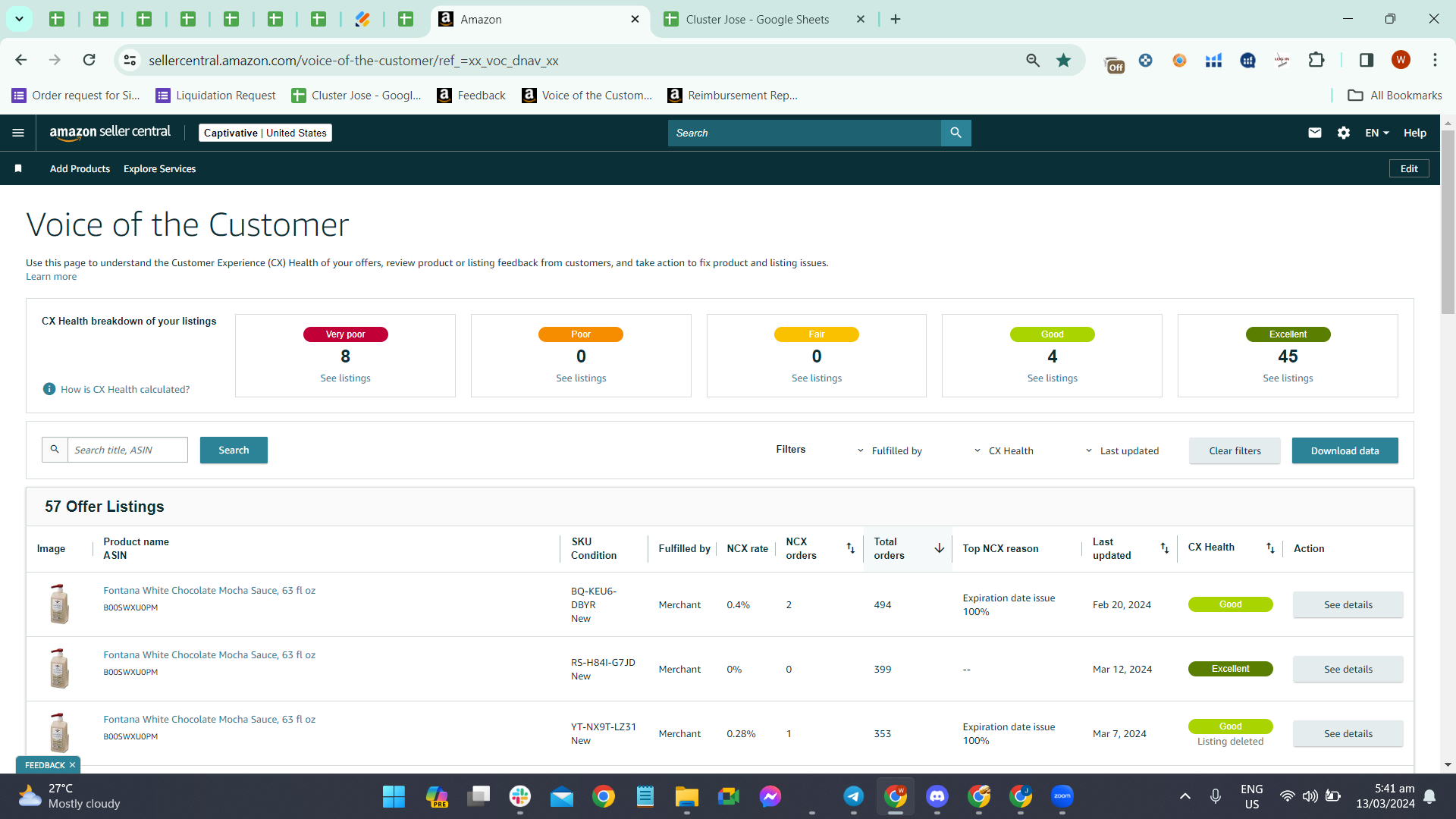Screen dimensions: 1456x819
Task: Open a new browser tab
Action: click(x=896, y=19)
